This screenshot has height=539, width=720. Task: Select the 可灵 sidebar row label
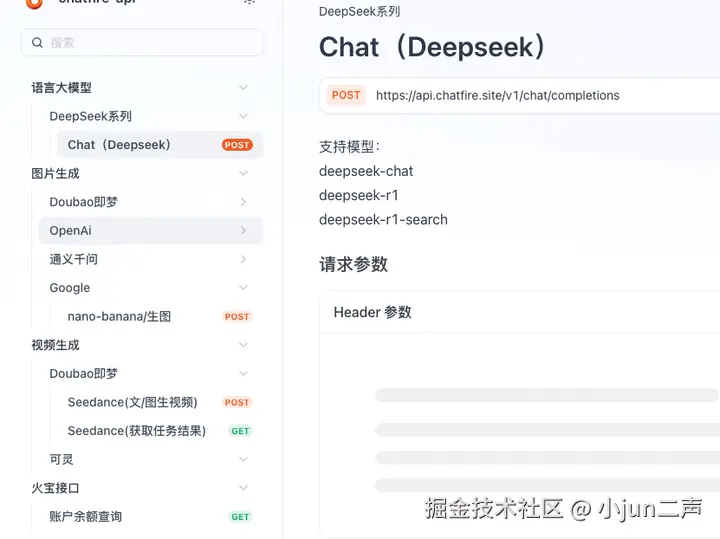(x=61, y=459)
